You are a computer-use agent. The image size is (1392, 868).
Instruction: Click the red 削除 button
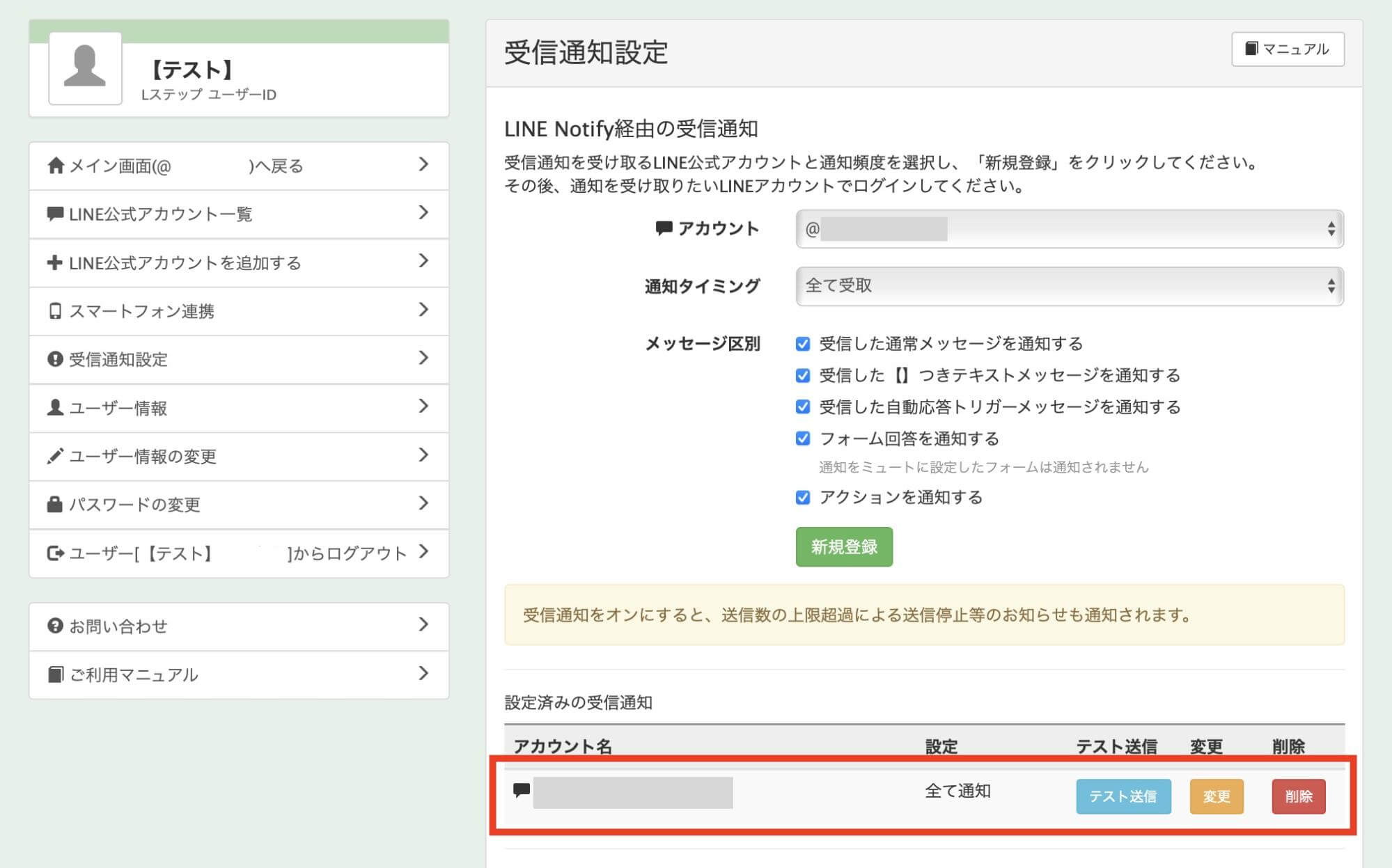point(1299,796)
